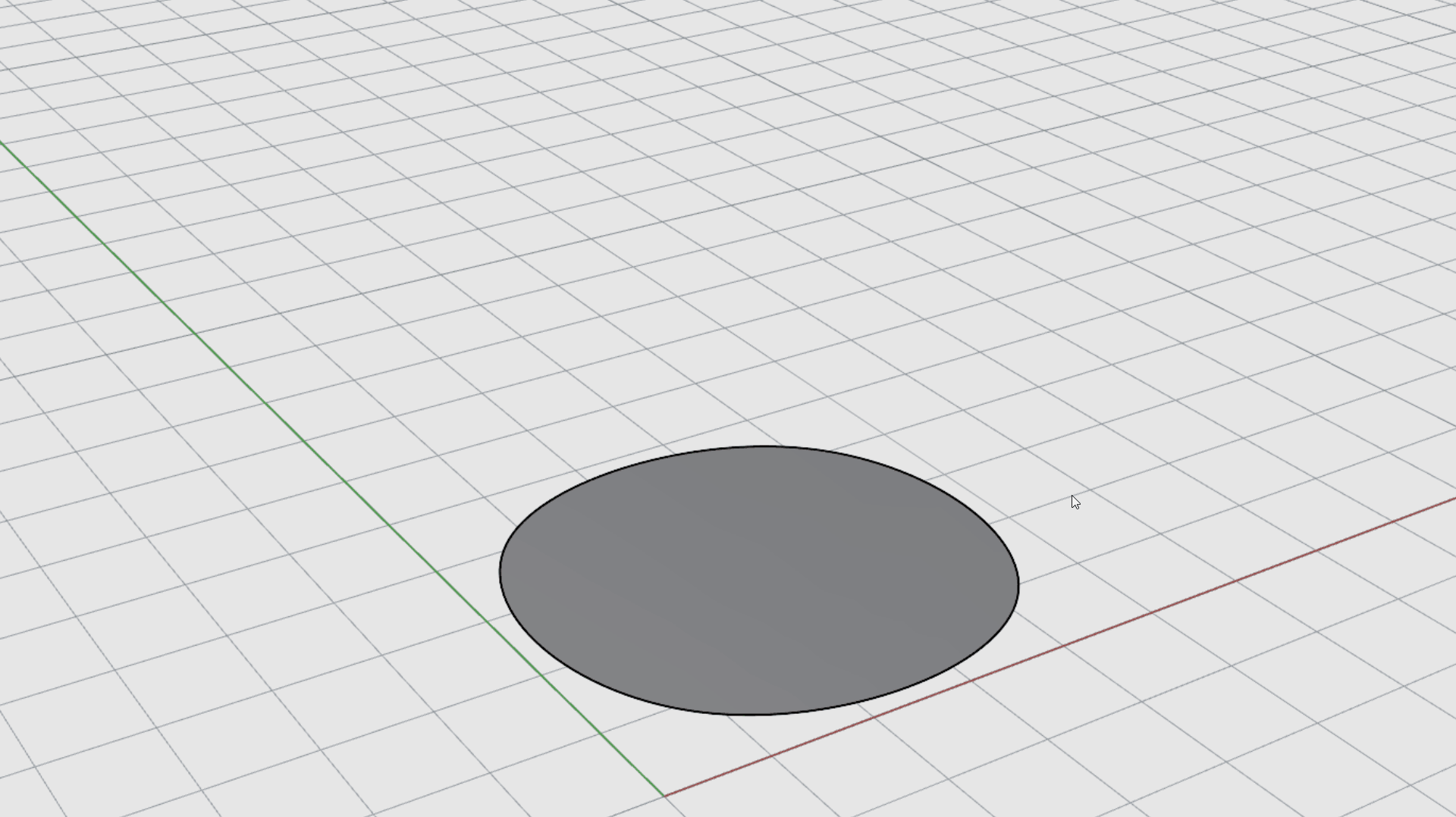Click the lower-right area of disc surface

click(895, 644)
